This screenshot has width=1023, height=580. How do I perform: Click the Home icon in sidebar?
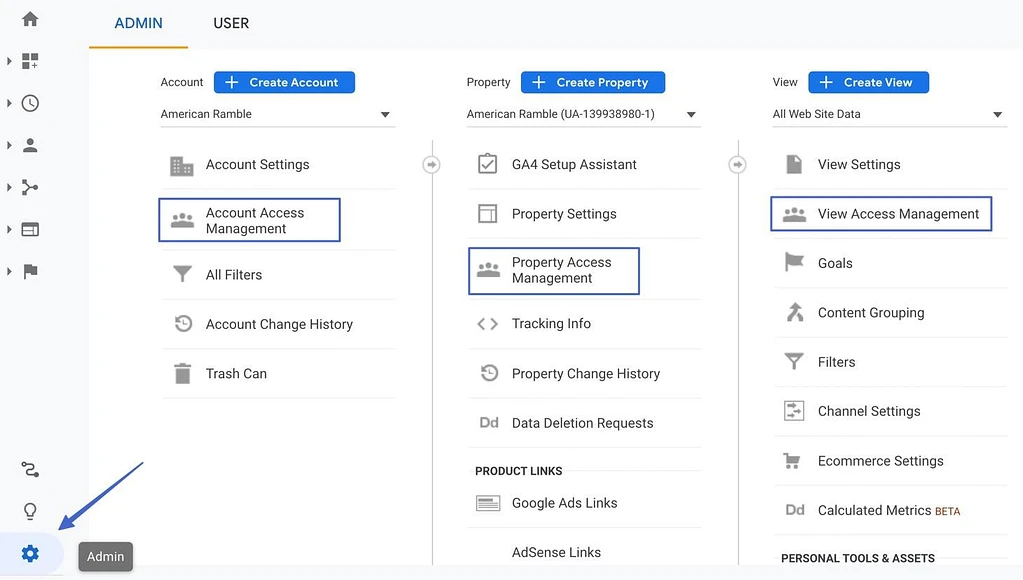[30, 19]
